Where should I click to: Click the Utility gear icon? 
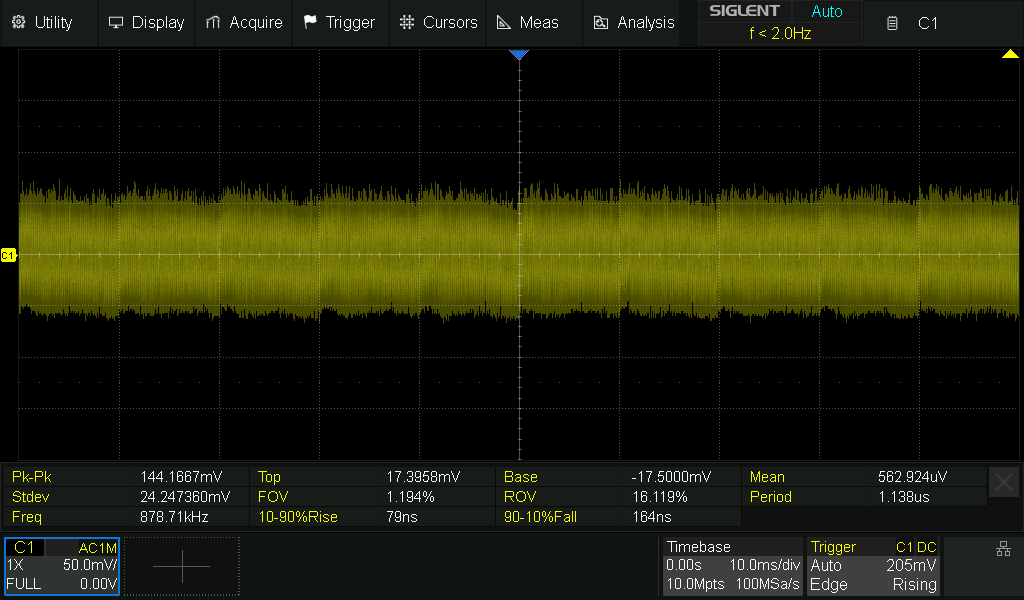19,22
